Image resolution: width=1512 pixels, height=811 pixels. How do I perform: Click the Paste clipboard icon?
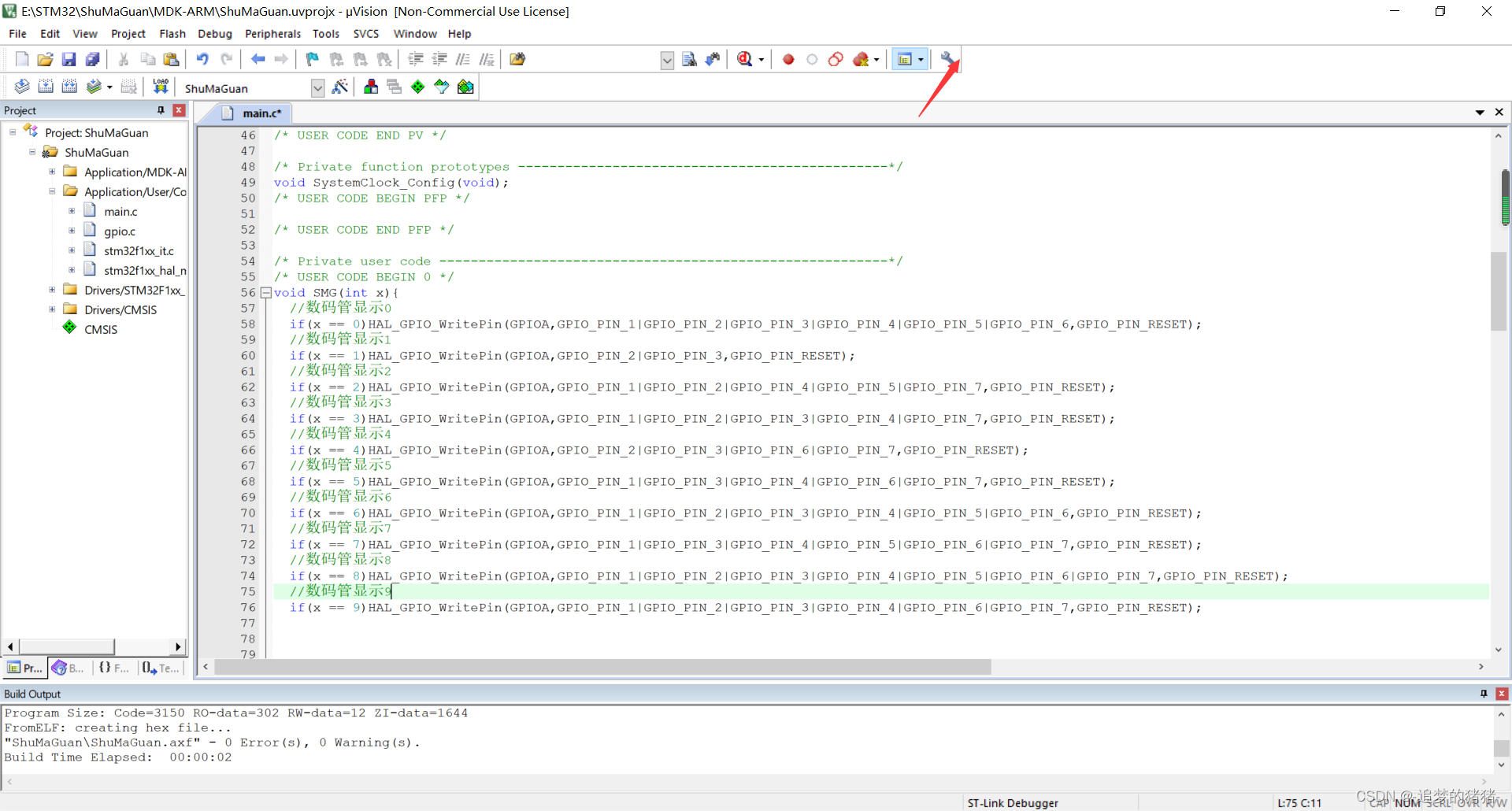tap(171, 59)
